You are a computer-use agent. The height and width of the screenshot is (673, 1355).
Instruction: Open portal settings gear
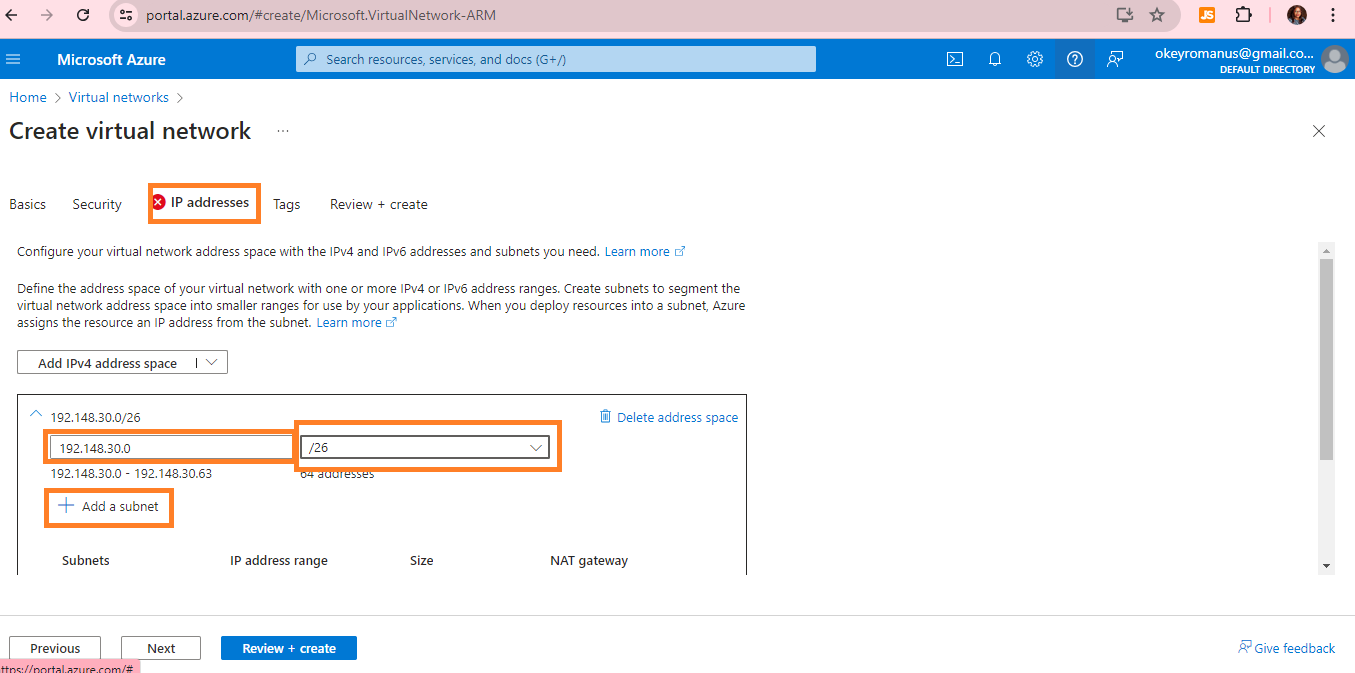[x=1035, y=59]
